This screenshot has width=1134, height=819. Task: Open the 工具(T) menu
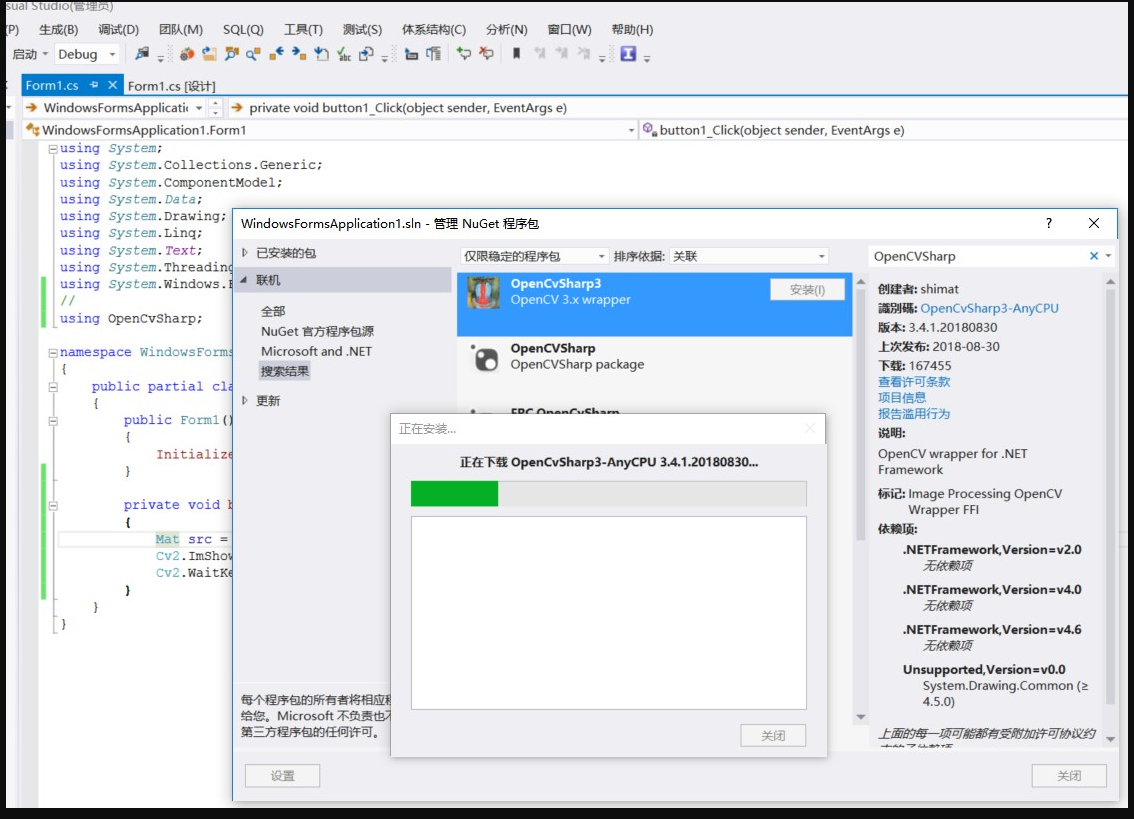[x=303, y=30]
